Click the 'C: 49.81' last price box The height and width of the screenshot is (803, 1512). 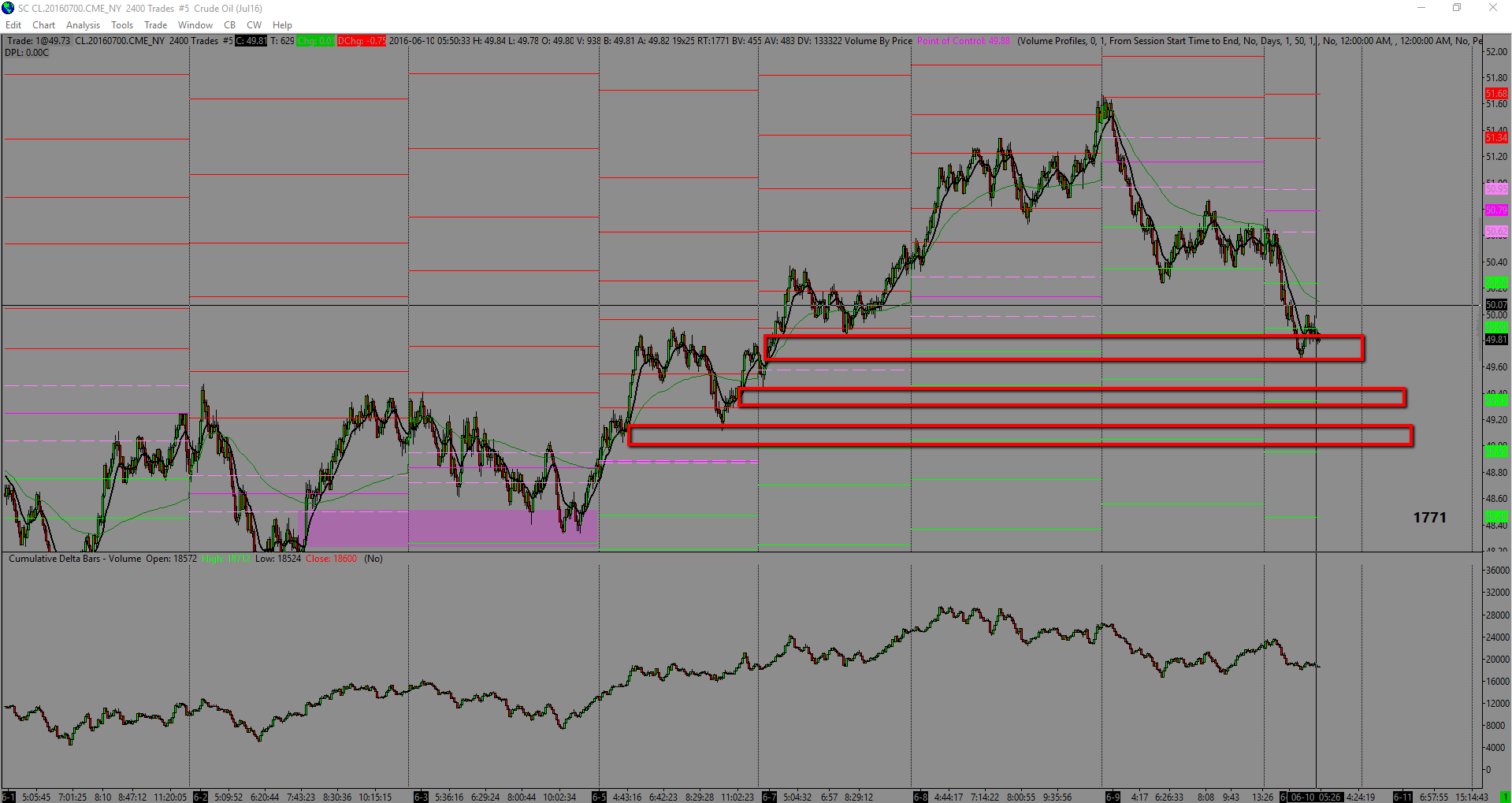click(251, 41)
